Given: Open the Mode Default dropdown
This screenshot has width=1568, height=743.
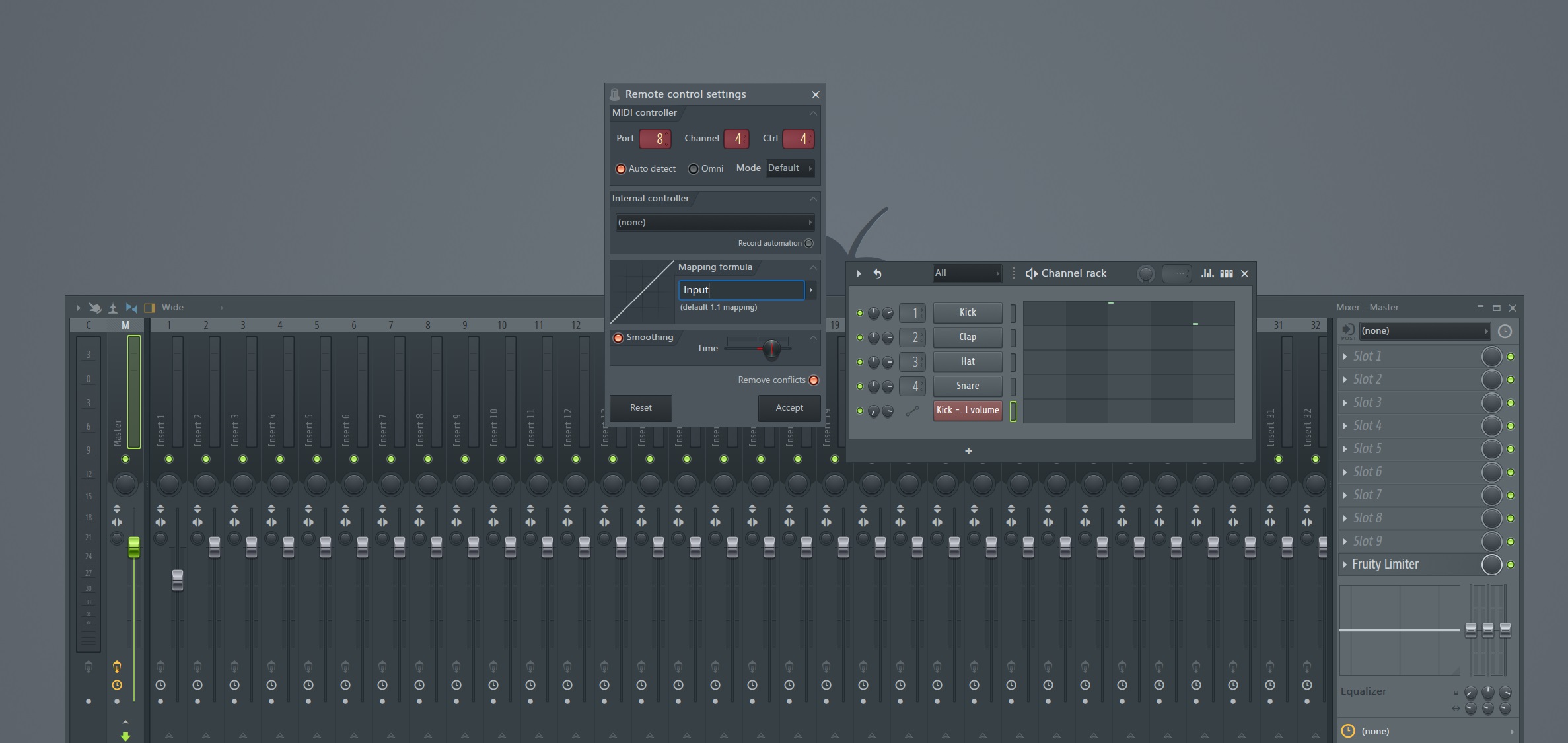Looking at the screenshot, I should [x=789, y=168].
